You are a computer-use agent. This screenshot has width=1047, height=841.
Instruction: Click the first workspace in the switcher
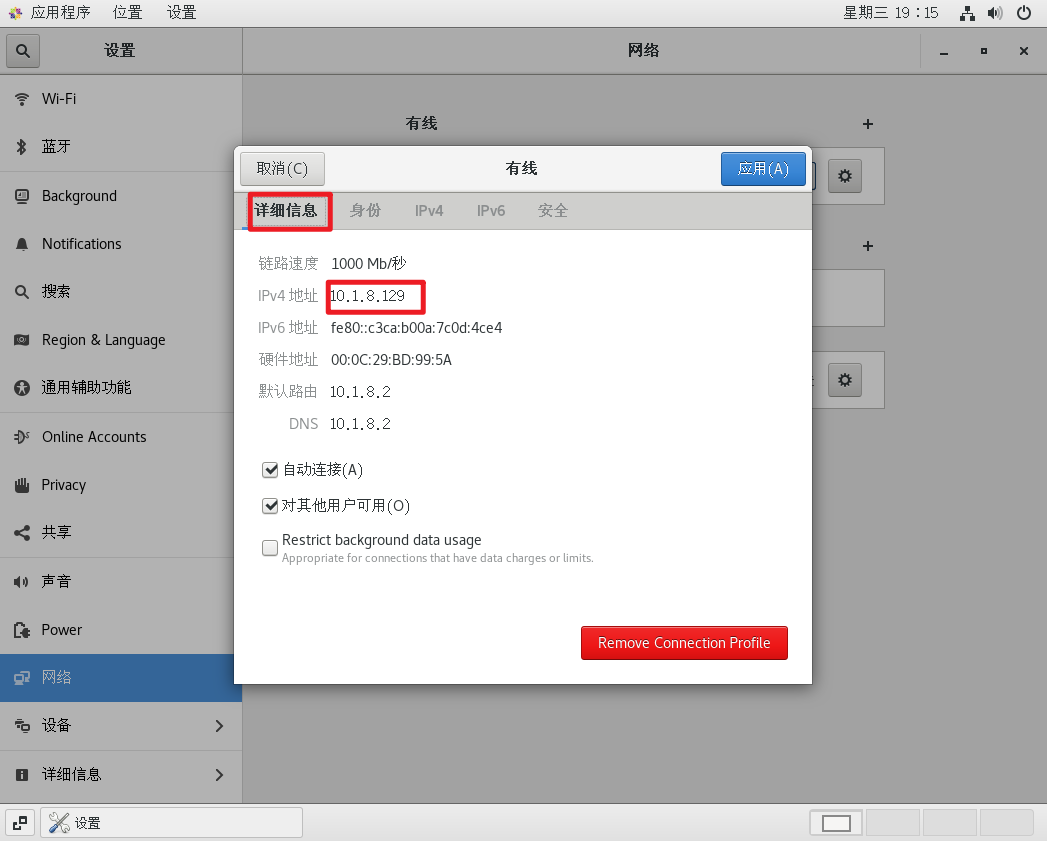(x=836, y=824)
